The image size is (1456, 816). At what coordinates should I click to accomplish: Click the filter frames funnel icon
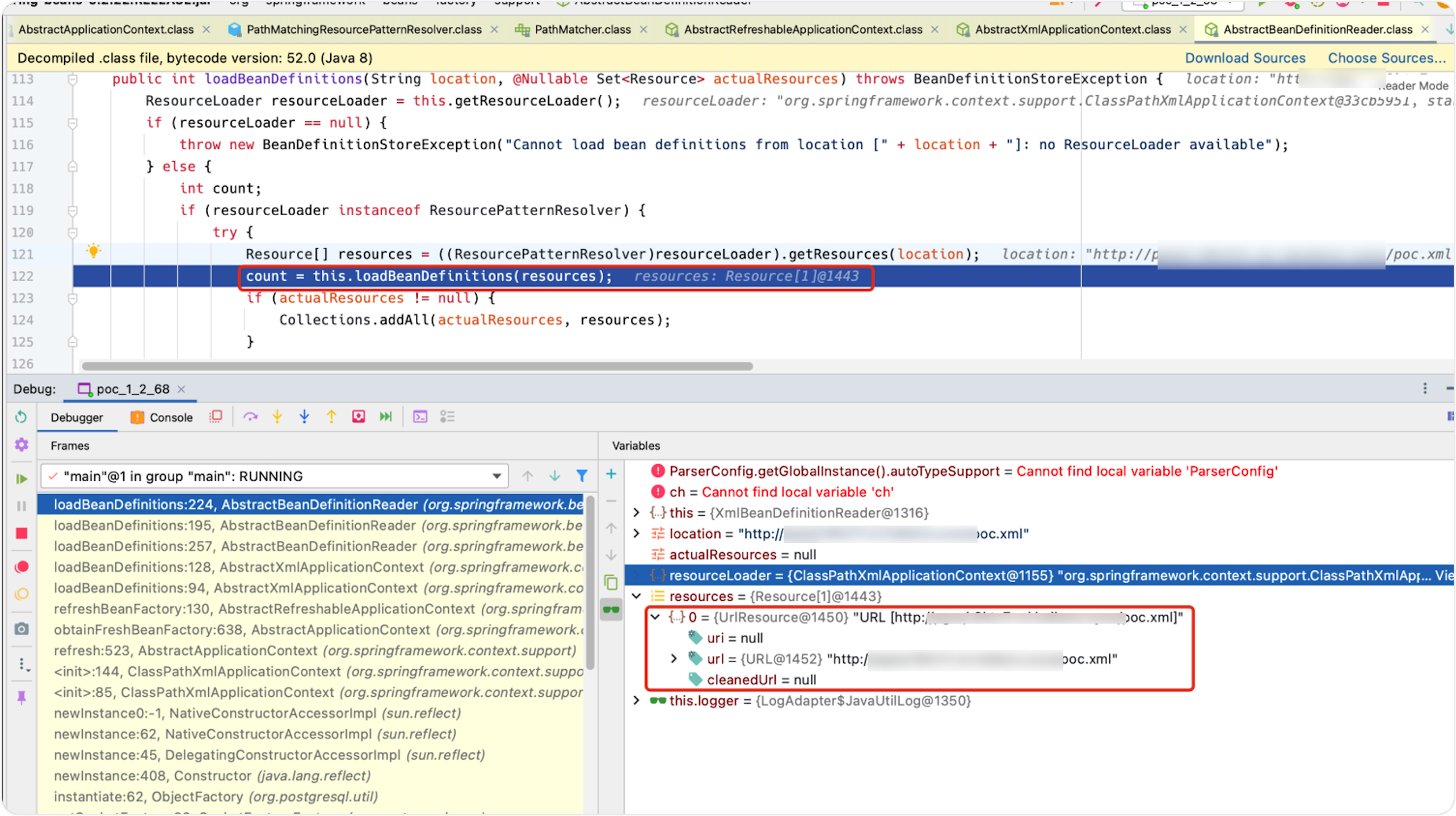582,476
